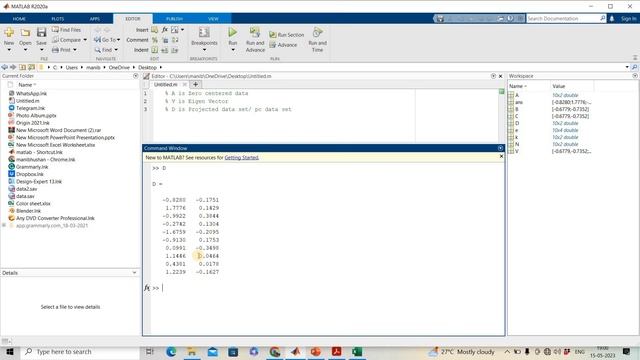640x360 pixels.
Task: Click the Forward navigation arrow in address bar
Action: pyautogui.click(x=13, y=67)
